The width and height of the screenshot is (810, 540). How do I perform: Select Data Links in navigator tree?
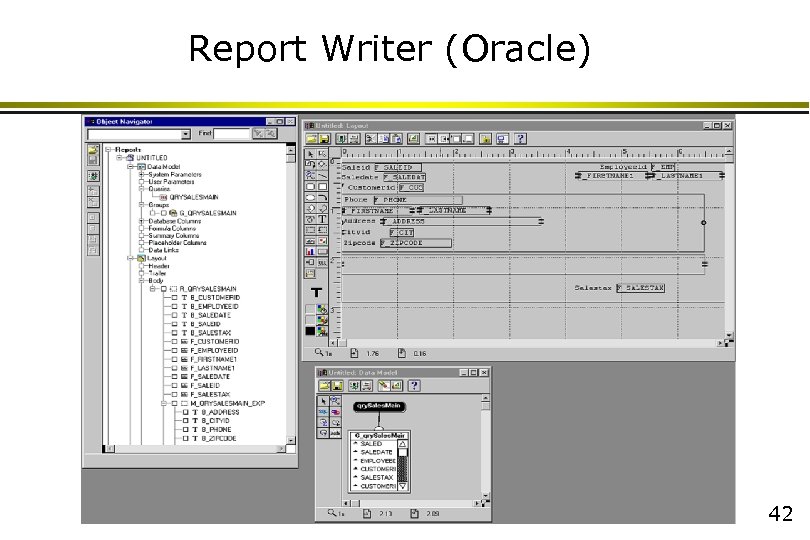pos(163,250)
